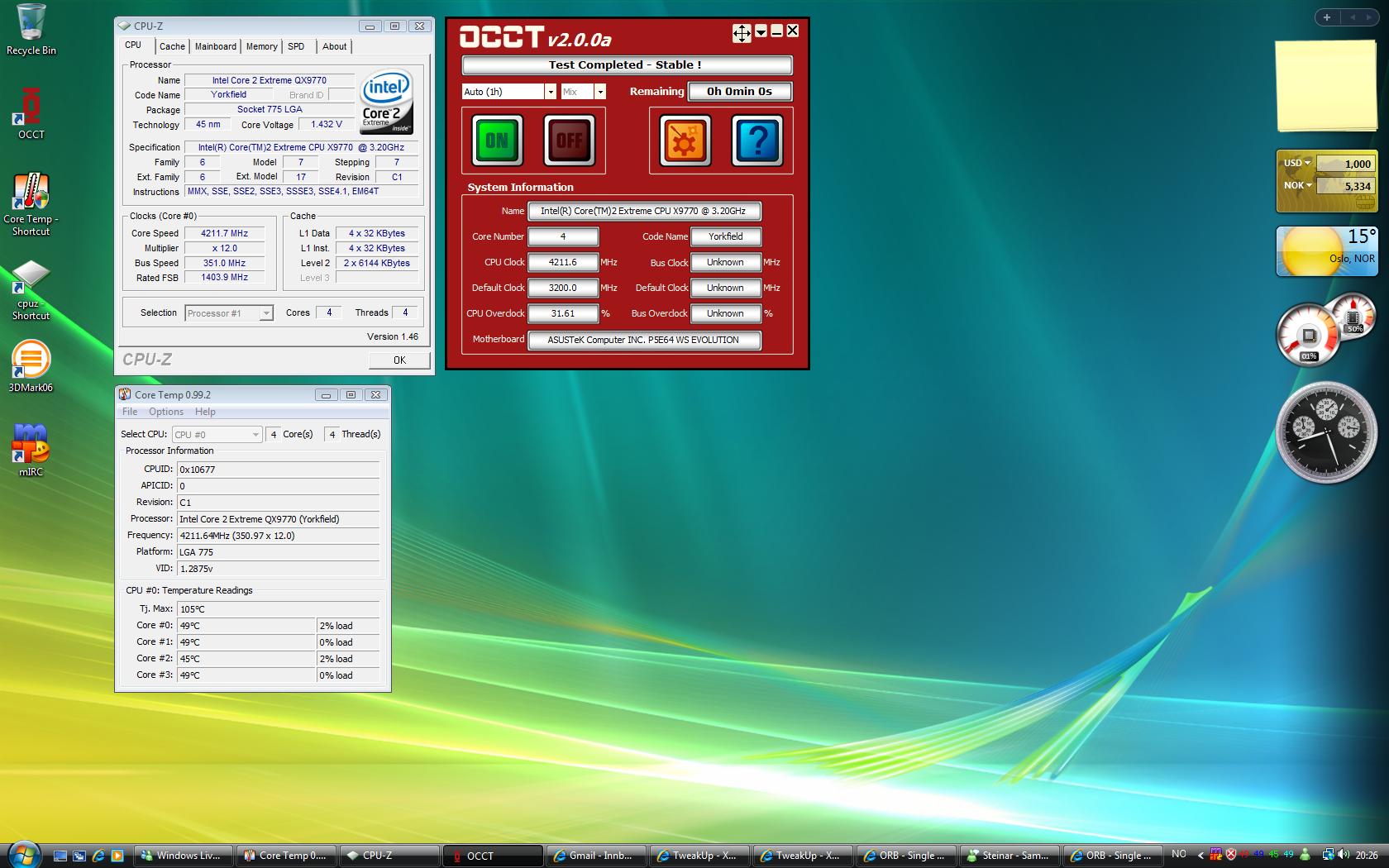
Task: Open the mIRC desktop icon
Action: 31,449
